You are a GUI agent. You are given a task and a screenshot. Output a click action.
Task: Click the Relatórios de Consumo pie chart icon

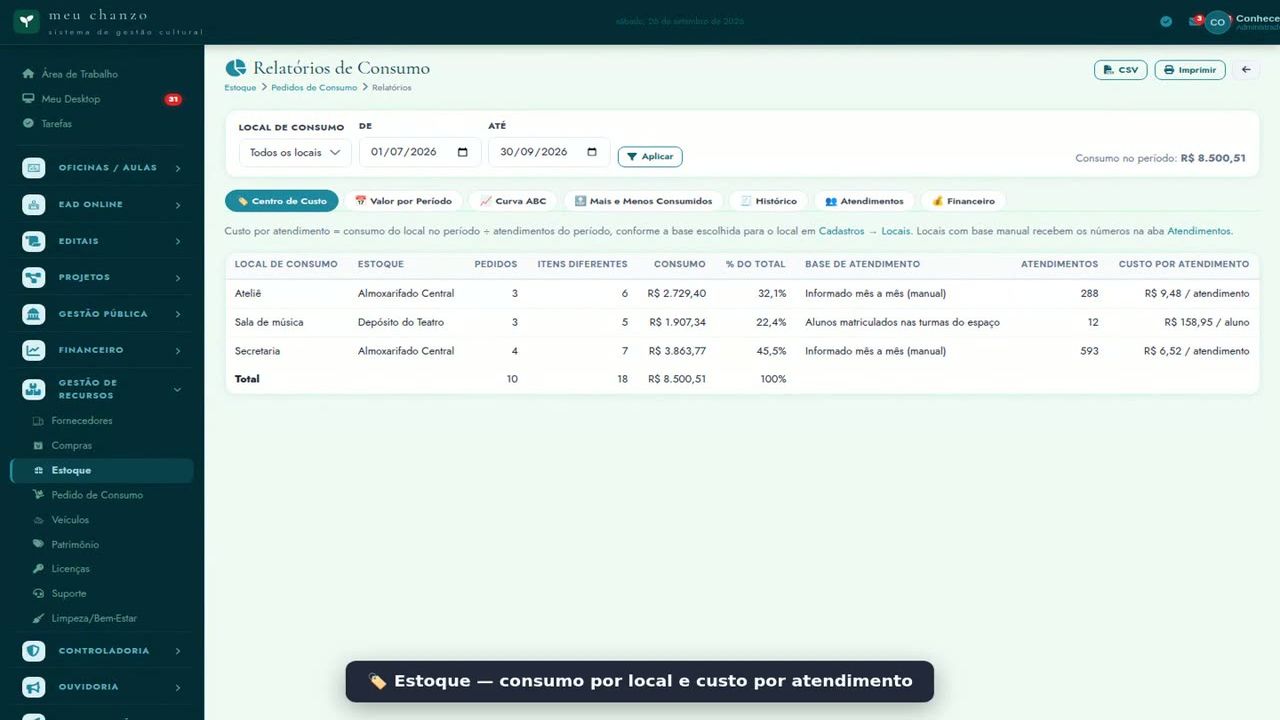[236, 68]
